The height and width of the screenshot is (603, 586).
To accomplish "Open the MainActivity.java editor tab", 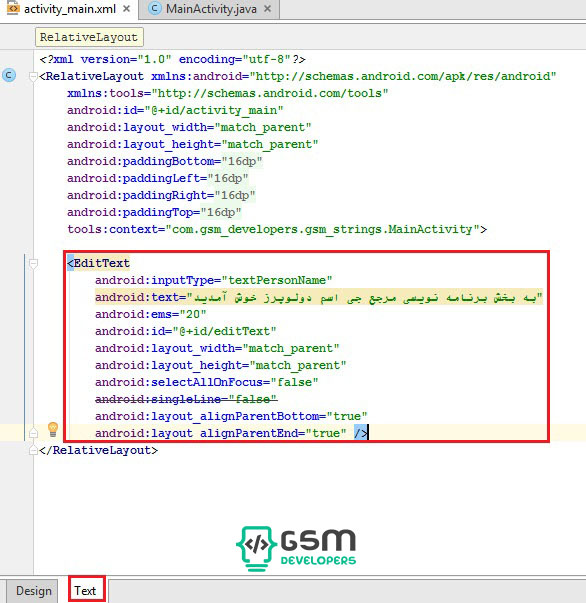I will (211, 8).
